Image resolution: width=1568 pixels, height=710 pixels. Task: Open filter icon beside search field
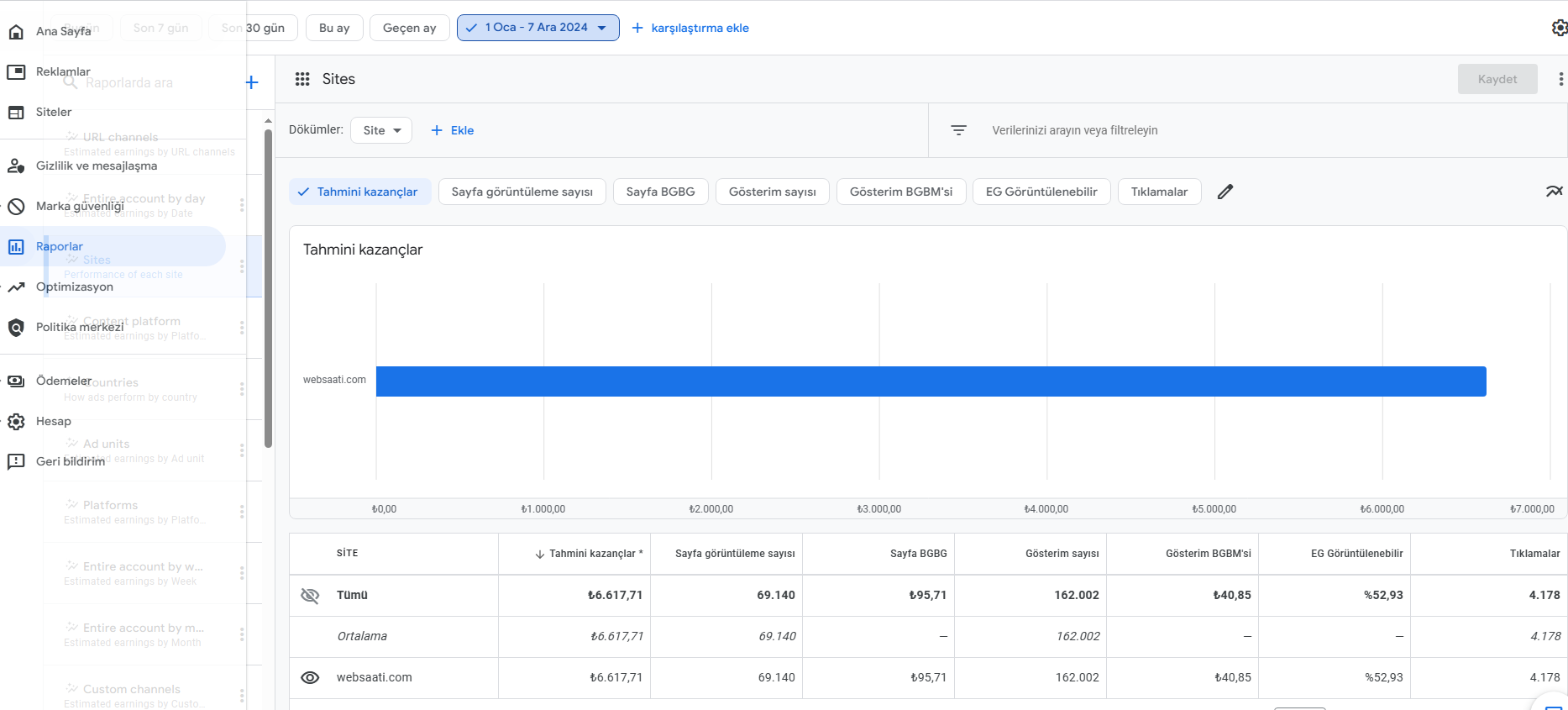[x=958, y=130]
